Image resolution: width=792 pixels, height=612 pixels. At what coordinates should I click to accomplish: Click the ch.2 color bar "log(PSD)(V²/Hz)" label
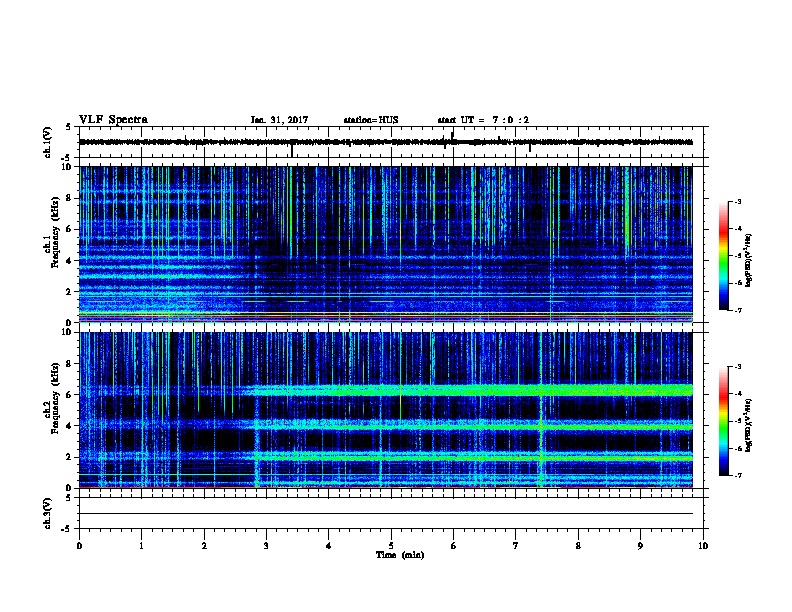pyautogui.click(x=749, y=425)
